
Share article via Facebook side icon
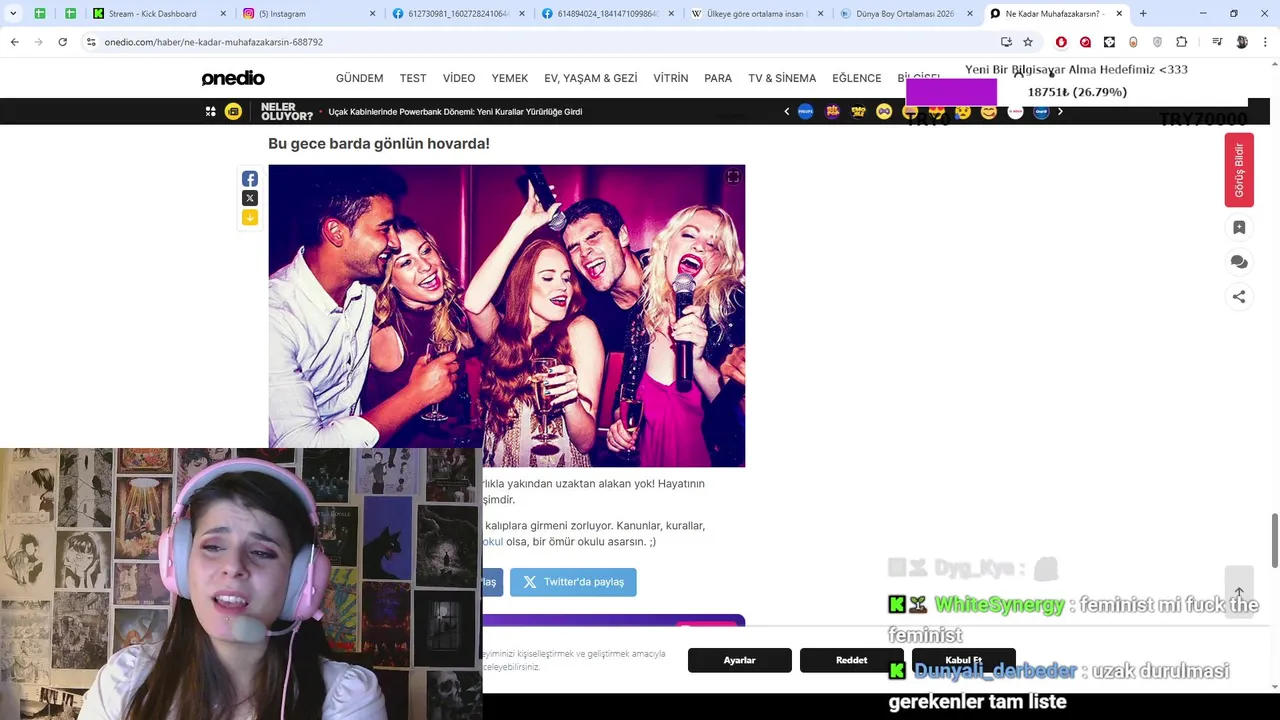click(250, 179)
